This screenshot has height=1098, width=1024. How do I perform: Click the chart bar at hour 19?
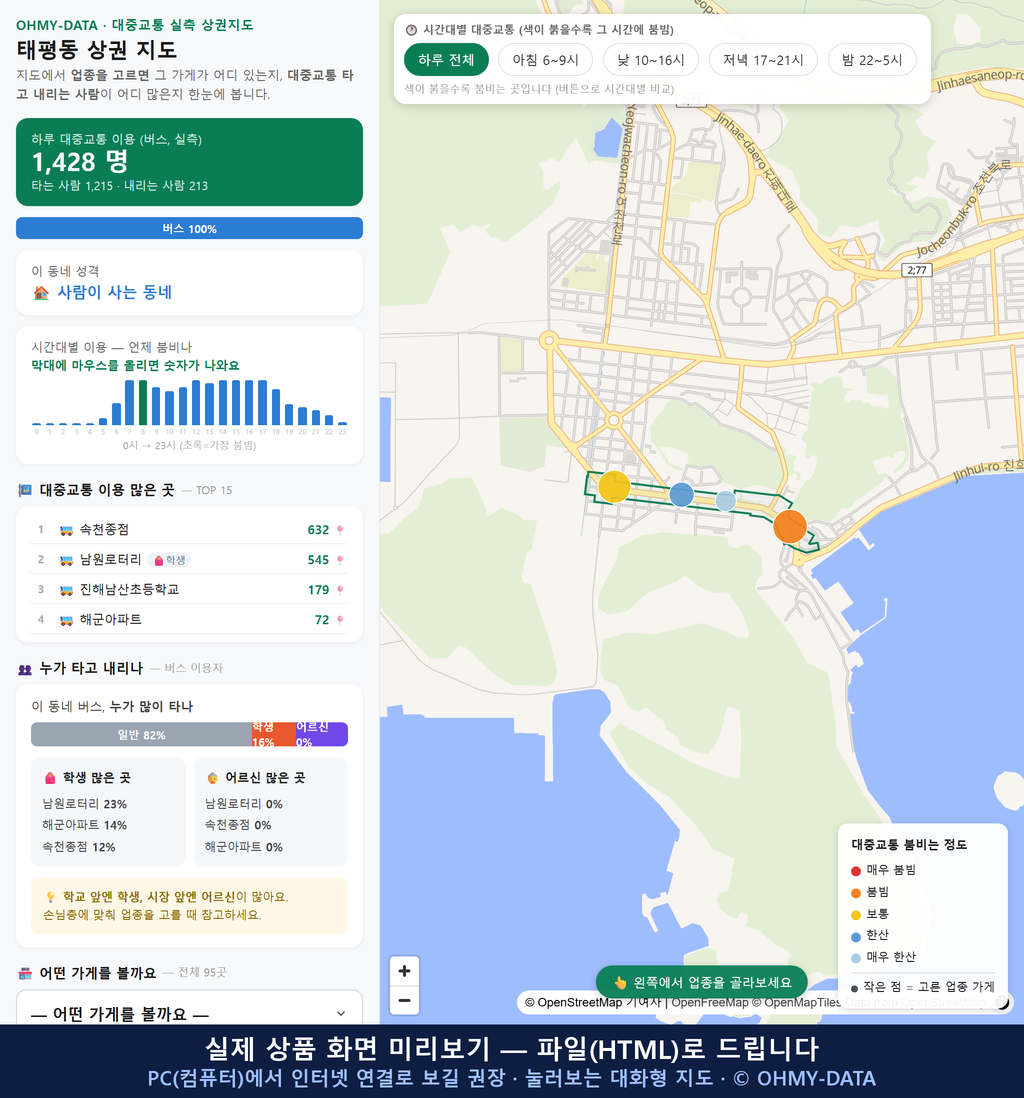289,414
